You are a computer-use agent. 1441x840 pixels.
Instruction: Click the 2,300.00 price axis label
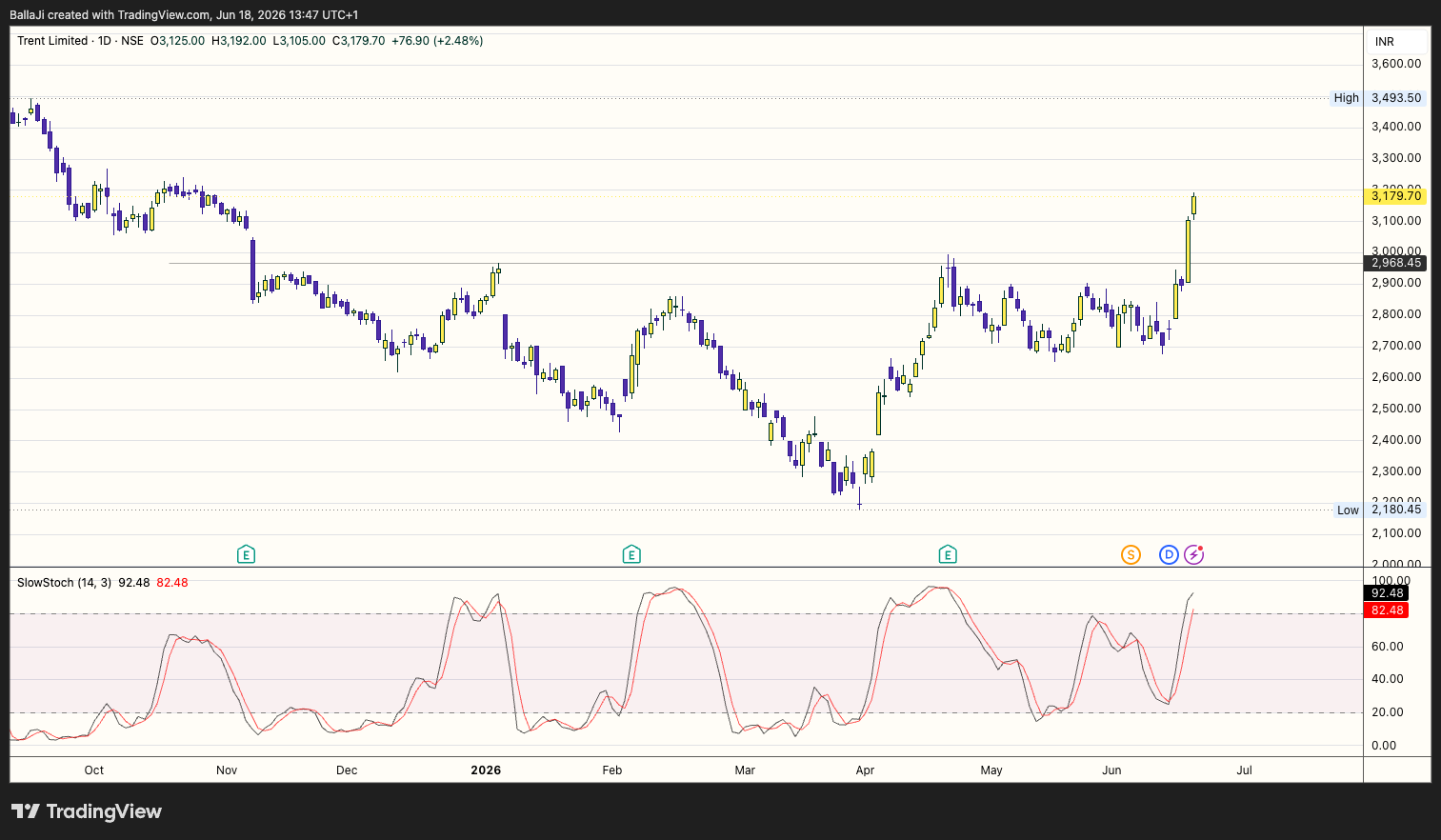1396,471
